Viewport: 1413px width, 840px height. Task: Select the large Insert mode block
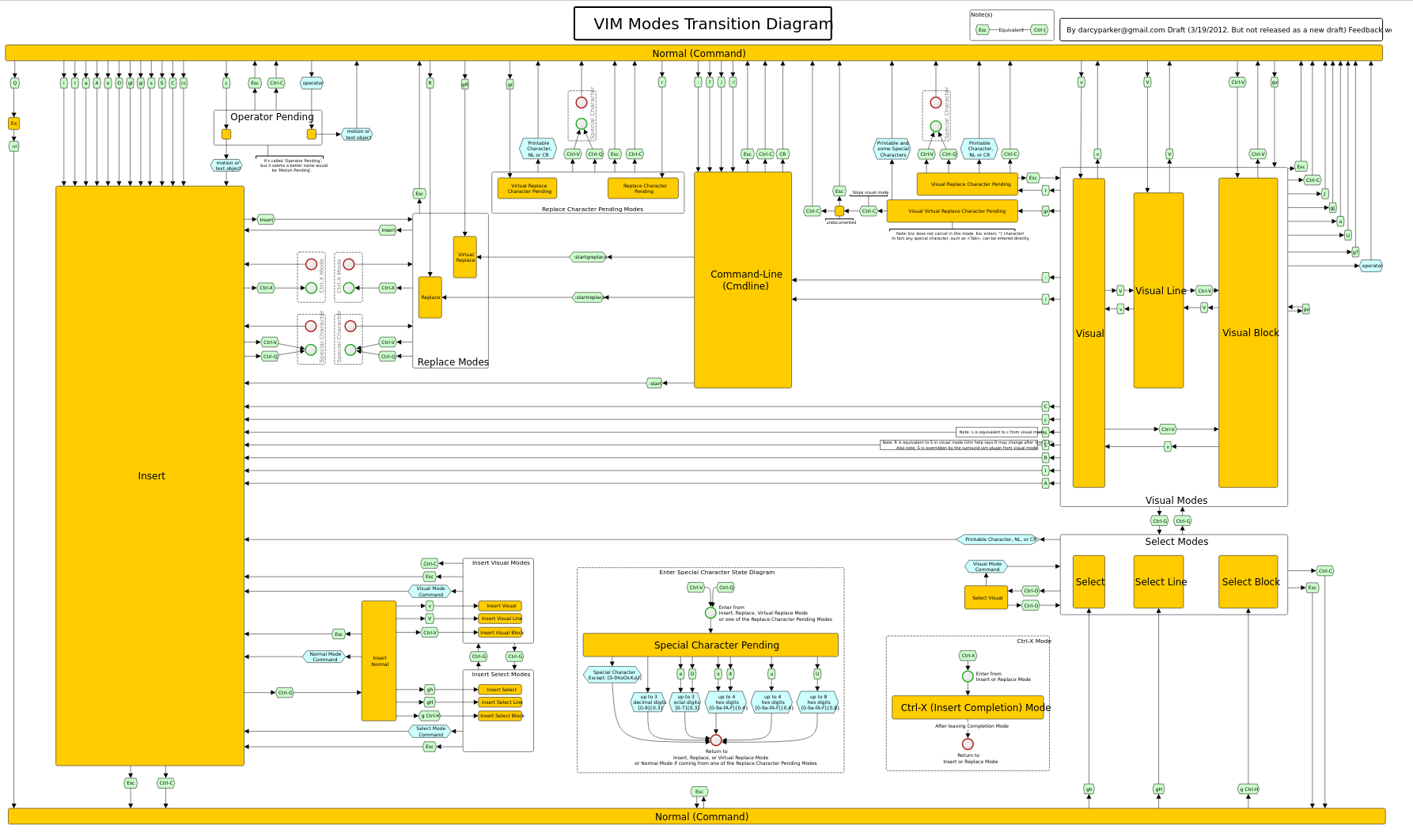tap(150, 475)
